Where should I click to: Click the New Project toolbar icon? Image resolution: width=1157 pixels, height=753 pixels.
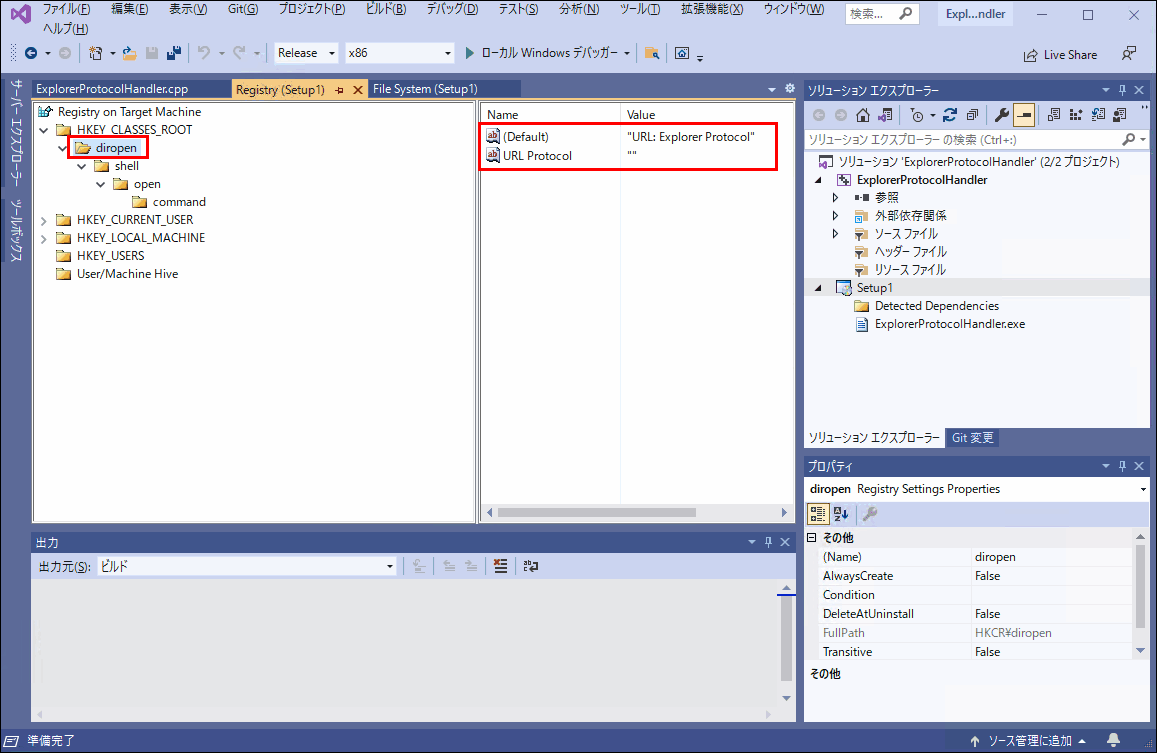click(x=96, y=53)
